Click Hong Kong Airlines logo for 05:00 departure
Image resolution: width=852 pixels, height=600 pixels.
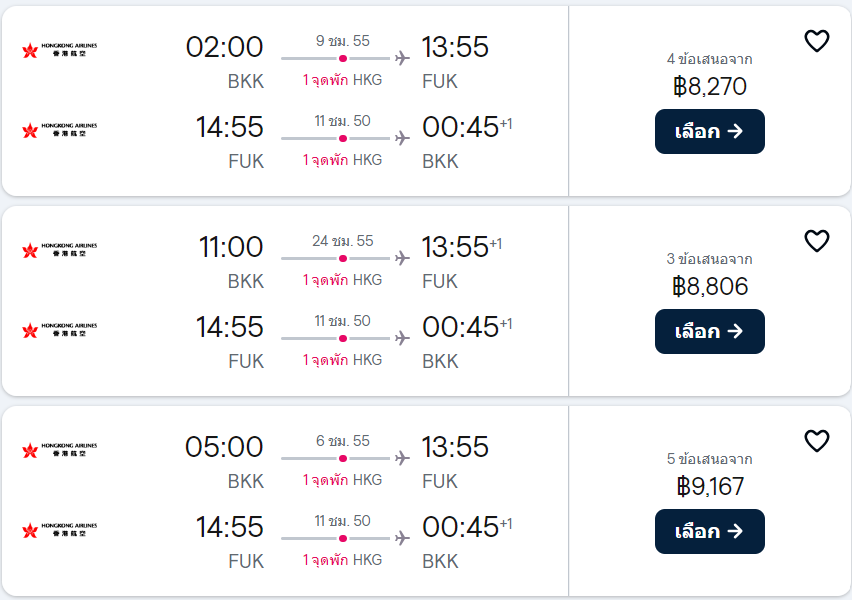[x=60, y=450]
